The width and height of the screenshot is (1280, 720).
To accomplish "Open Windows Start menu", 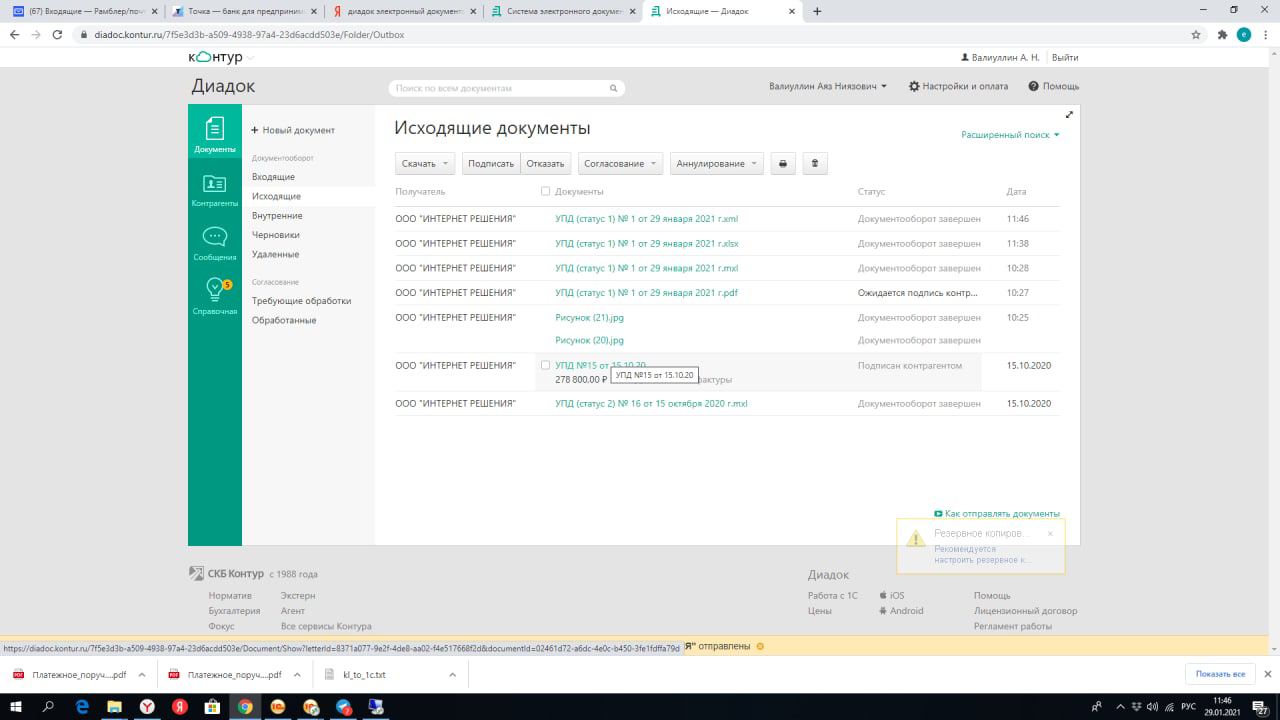I will point(16,706).
